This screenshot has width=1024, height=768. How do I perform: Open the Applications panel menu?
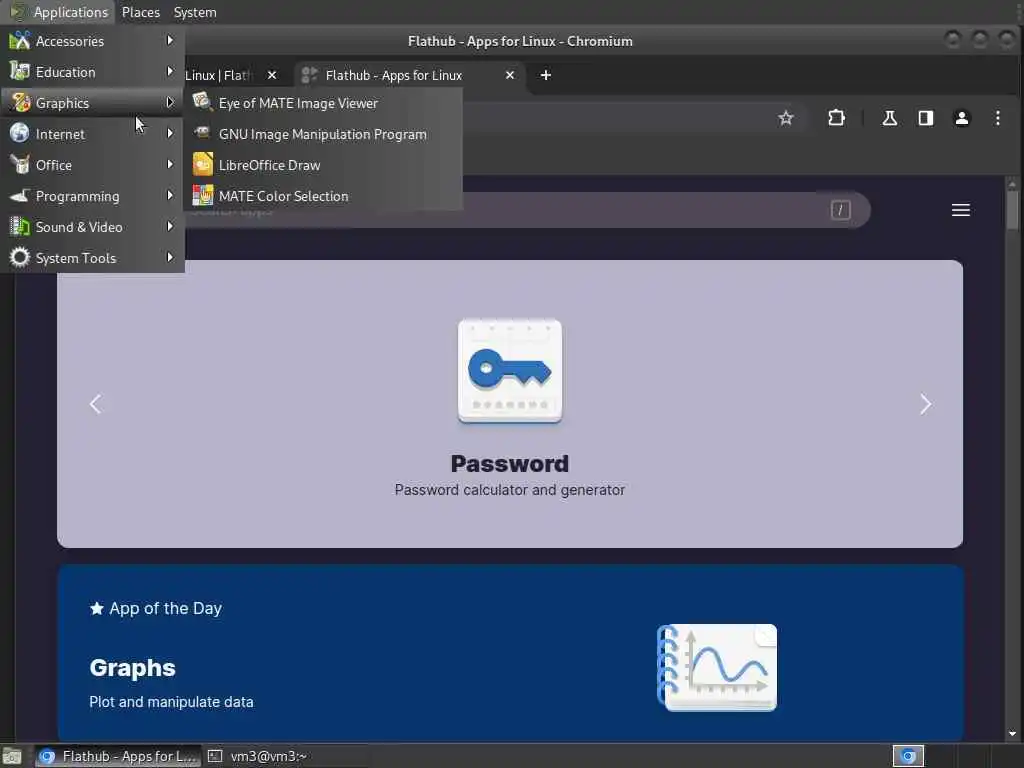point(58,12)
